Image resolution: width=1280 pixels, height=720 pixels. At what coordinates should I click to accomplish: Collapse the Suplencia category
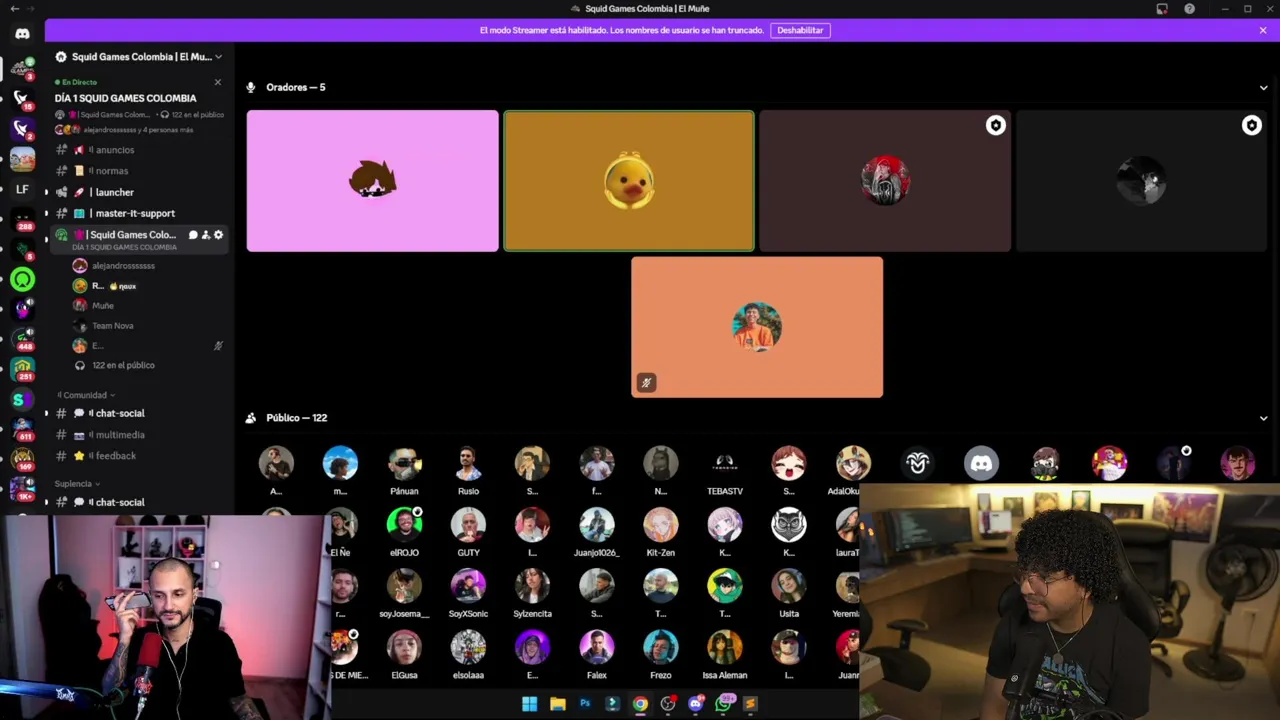point(77,484)
